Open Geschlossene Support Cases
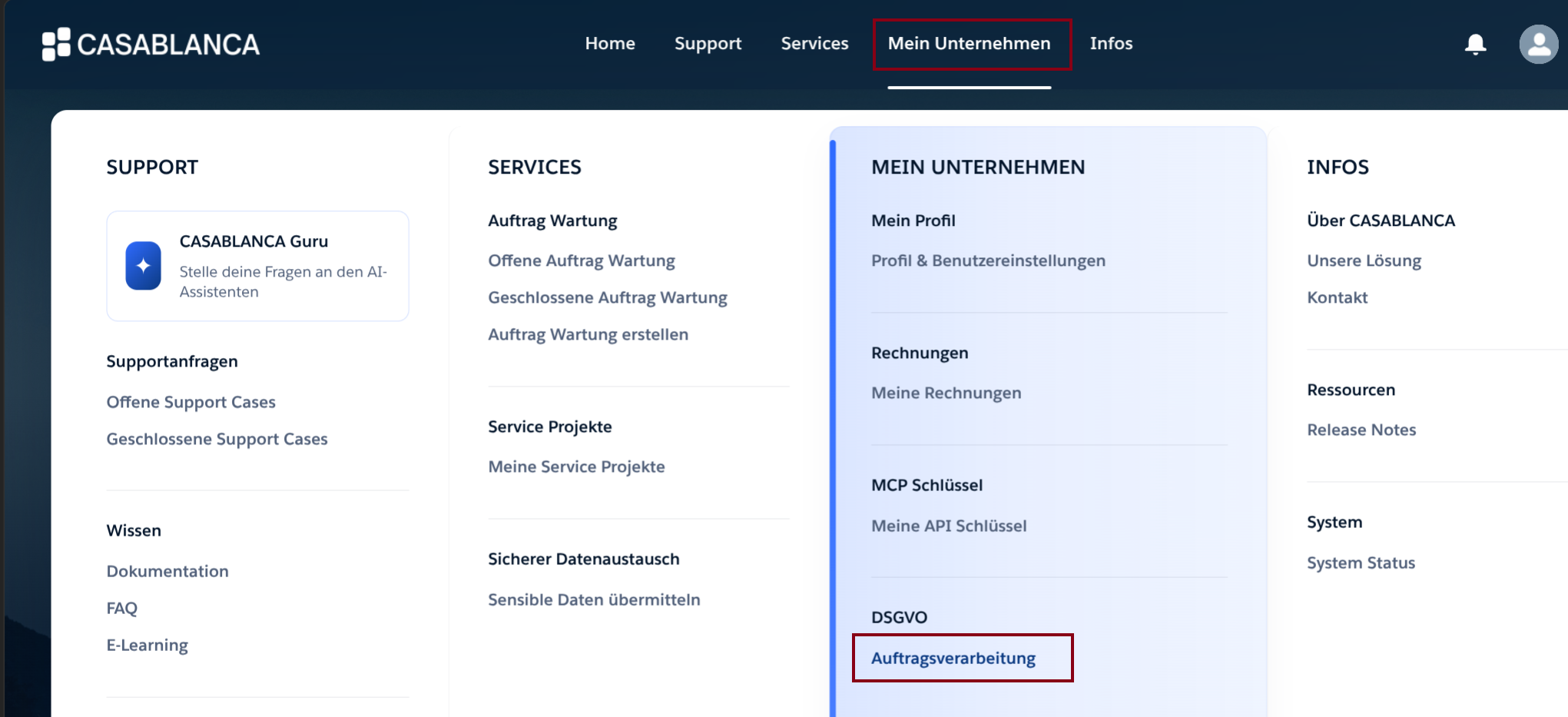Screen dimensions: 1568x717 (217, 439)
